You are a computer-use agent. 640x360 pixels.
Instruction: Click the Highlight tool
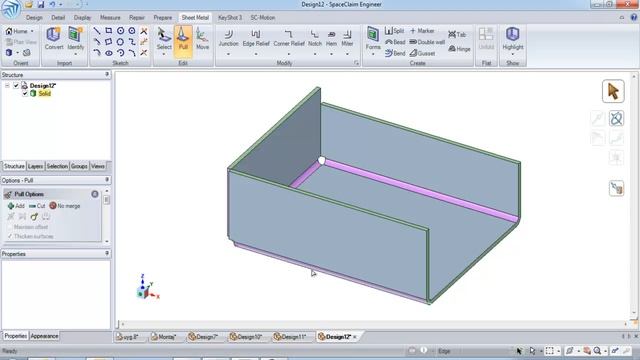tap(513, 39)
